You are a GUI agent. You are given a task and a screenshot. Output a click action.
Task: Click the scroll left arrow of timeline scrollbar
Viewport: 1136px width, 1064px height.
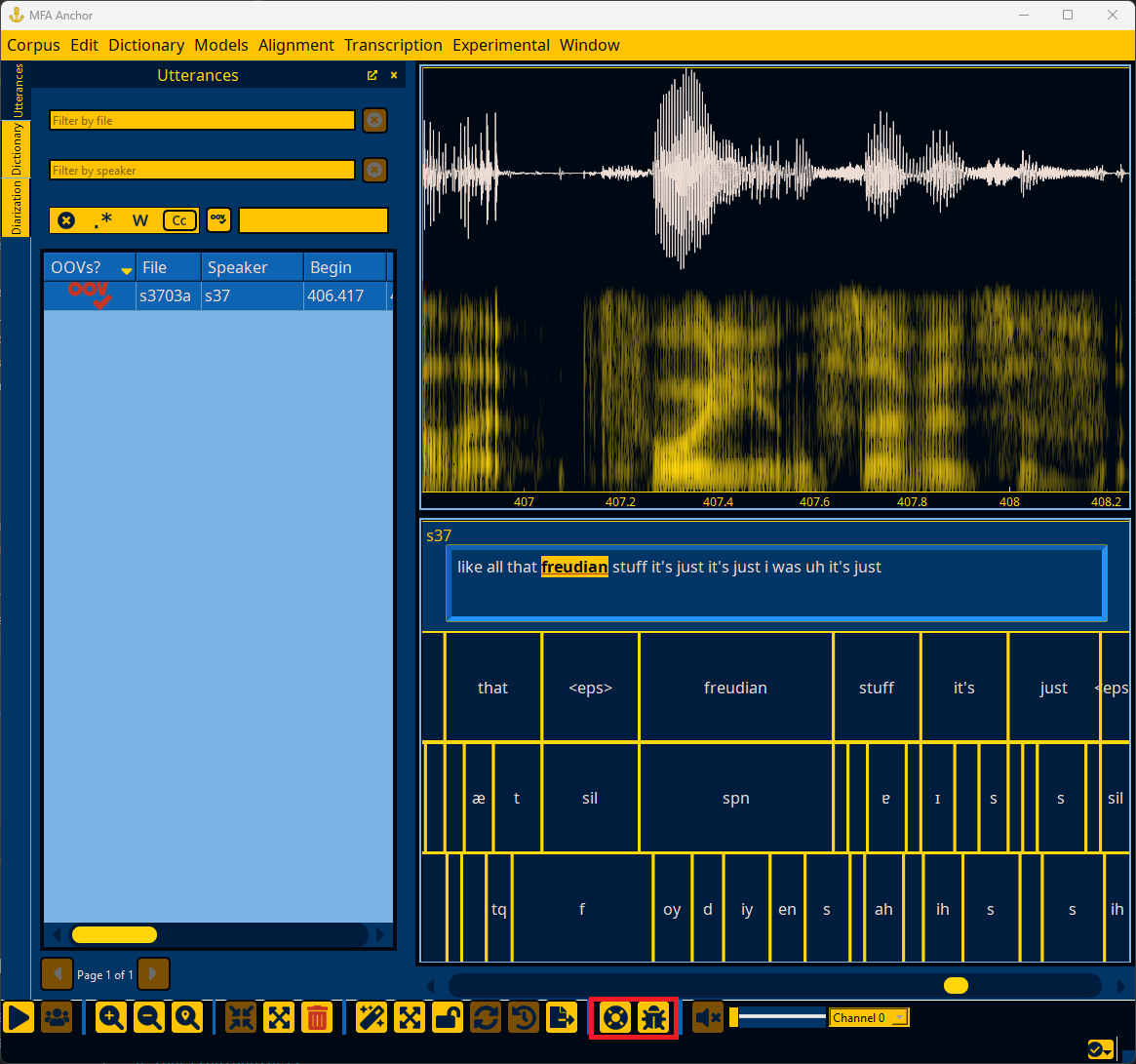click(x=430, y=986)
